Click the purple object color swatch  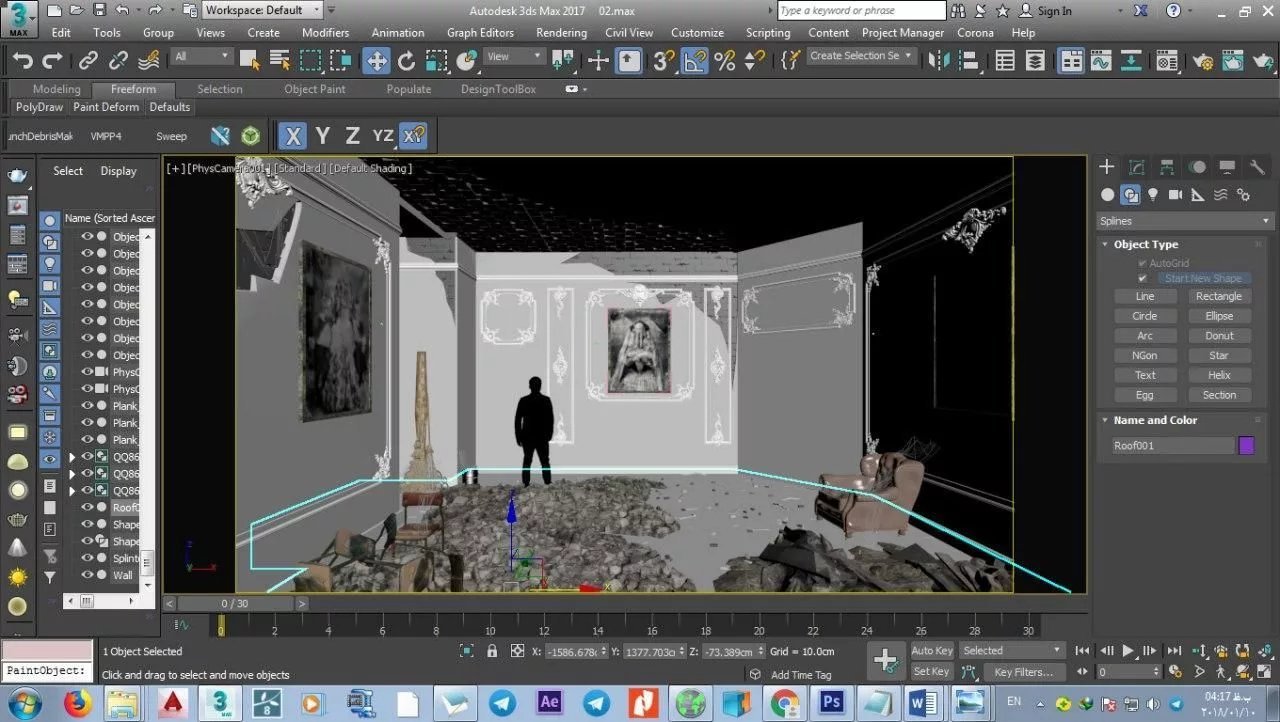point(1246,446)
